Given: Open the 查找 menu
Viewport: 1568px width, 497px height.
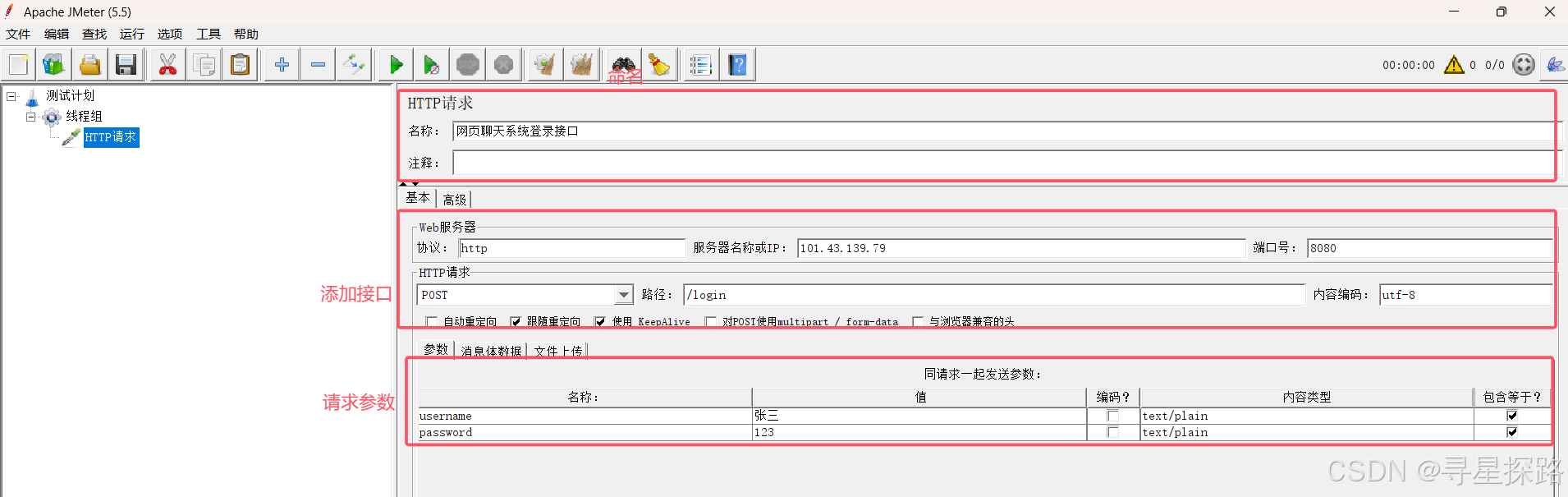Looking at the screenshot, I should [x=94, y=34].
